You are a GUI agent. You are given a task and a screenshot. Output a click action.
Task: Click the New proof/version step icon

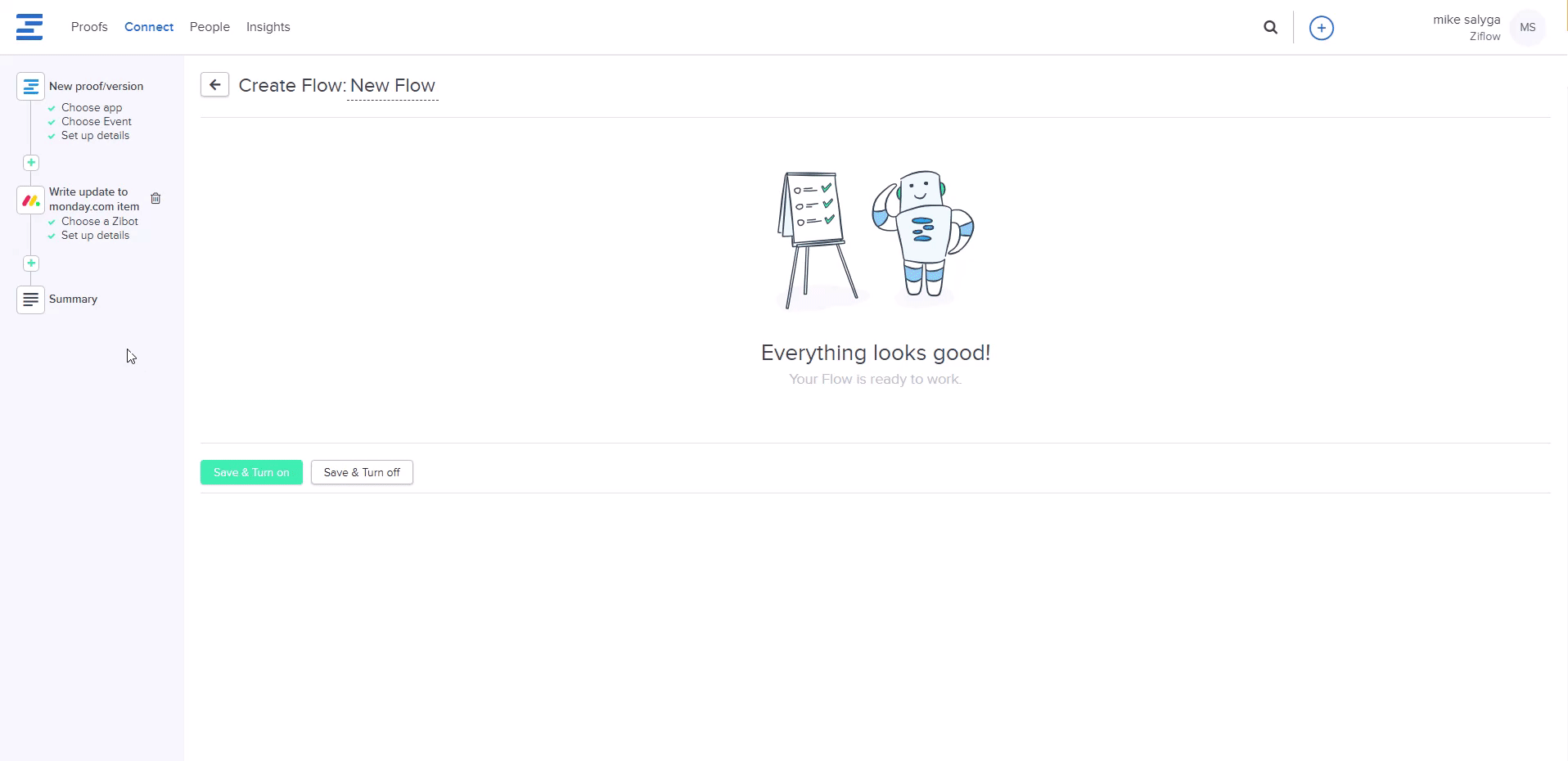[30, 86]
